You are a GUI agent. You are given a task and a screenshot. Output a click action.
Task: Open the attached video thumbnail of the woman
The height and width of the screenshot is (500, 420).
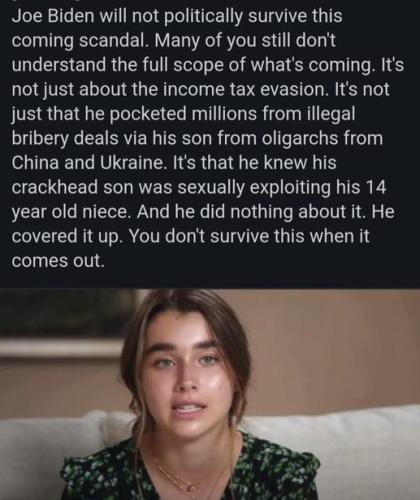click(x=210, y=395)
